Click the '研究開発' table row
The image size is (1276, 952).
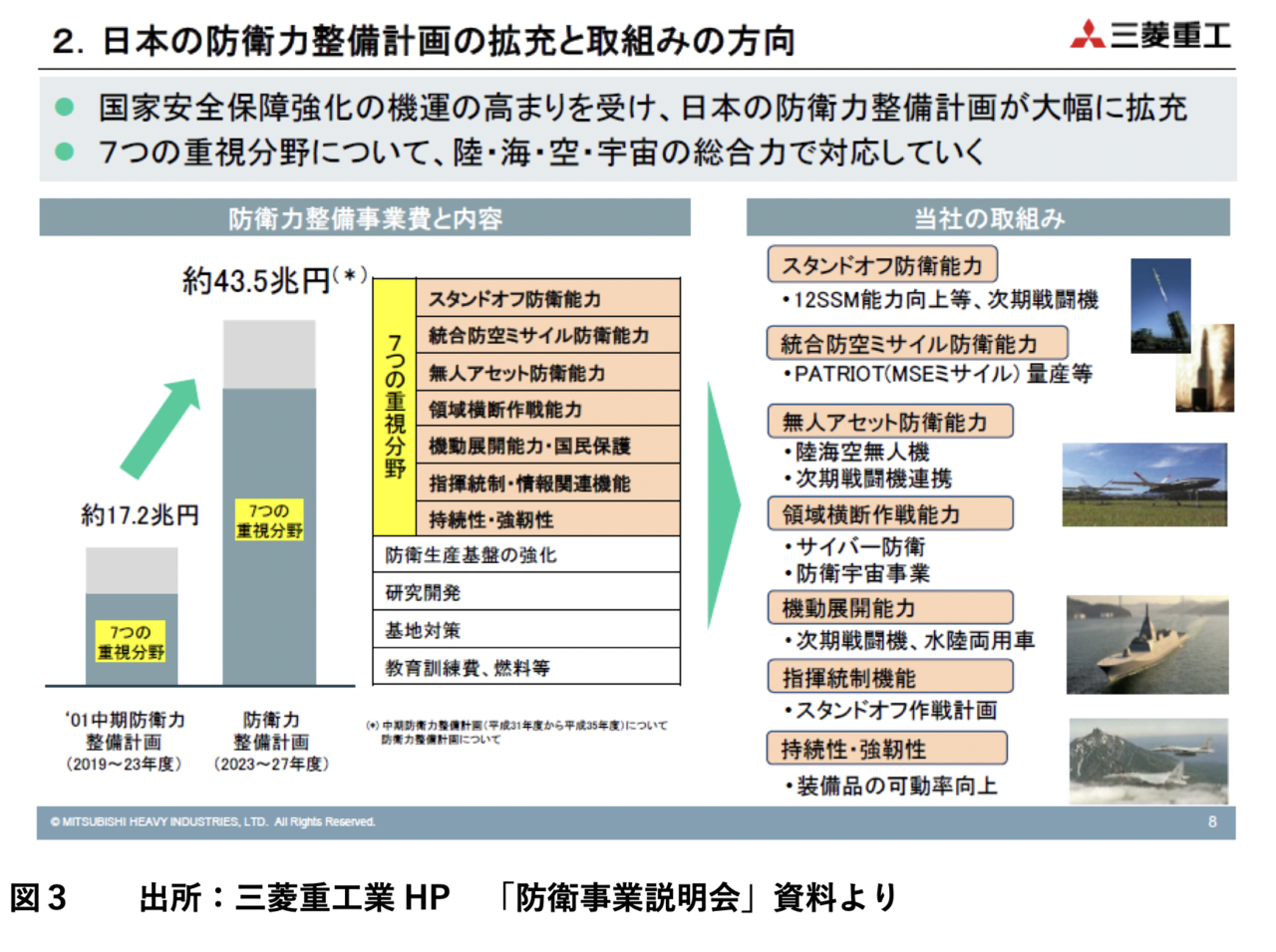(526, 592)
